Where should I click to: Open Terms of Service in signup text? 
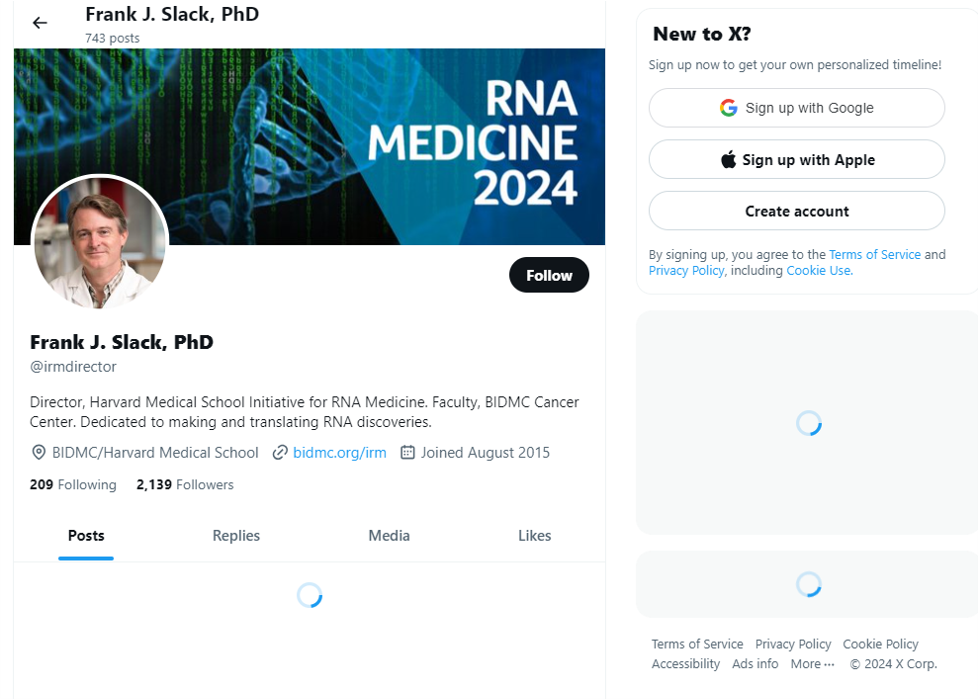[x=874, y=255]
